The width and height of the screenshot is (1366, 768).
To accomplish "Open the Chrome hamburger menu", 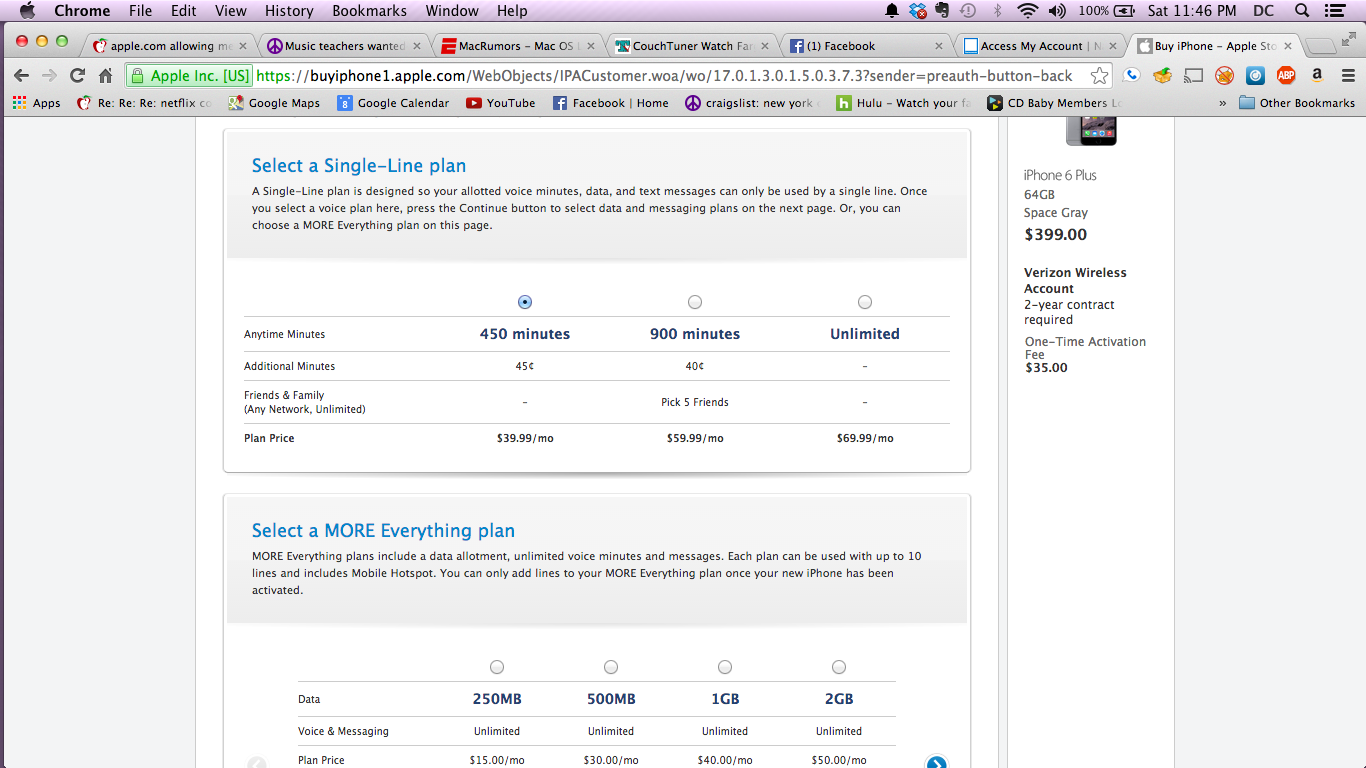I will coord(1346,75).
